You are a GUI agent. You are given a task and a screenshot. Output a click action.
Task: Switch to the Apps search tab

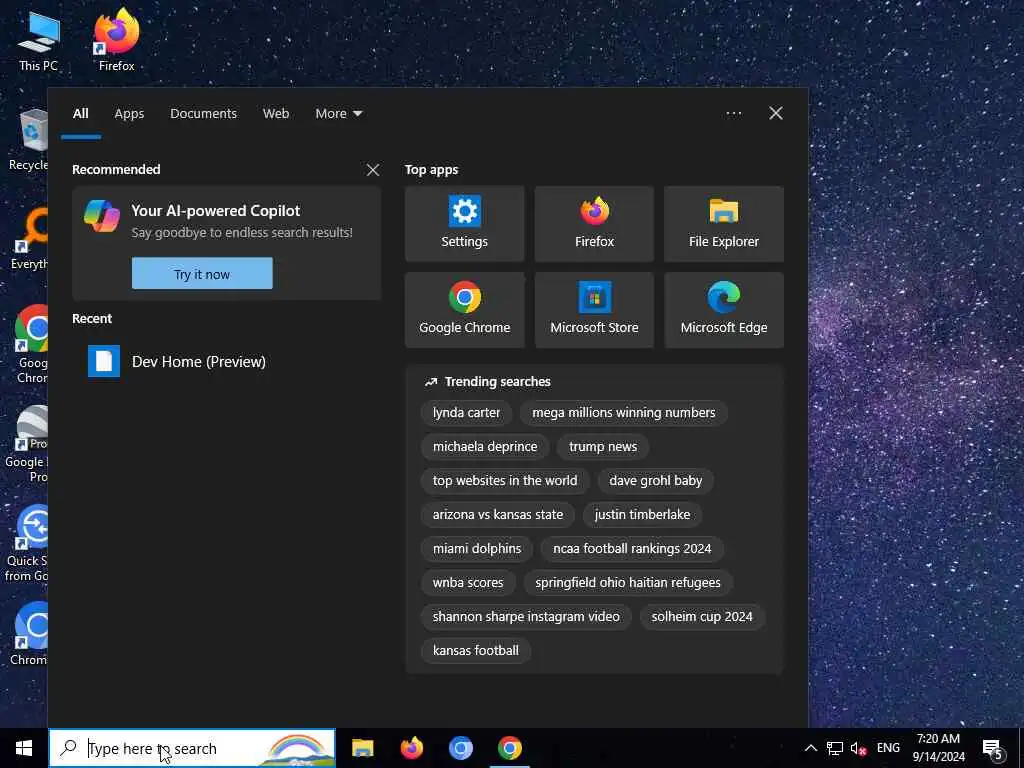pyautogui.click(x=129, y=114)
